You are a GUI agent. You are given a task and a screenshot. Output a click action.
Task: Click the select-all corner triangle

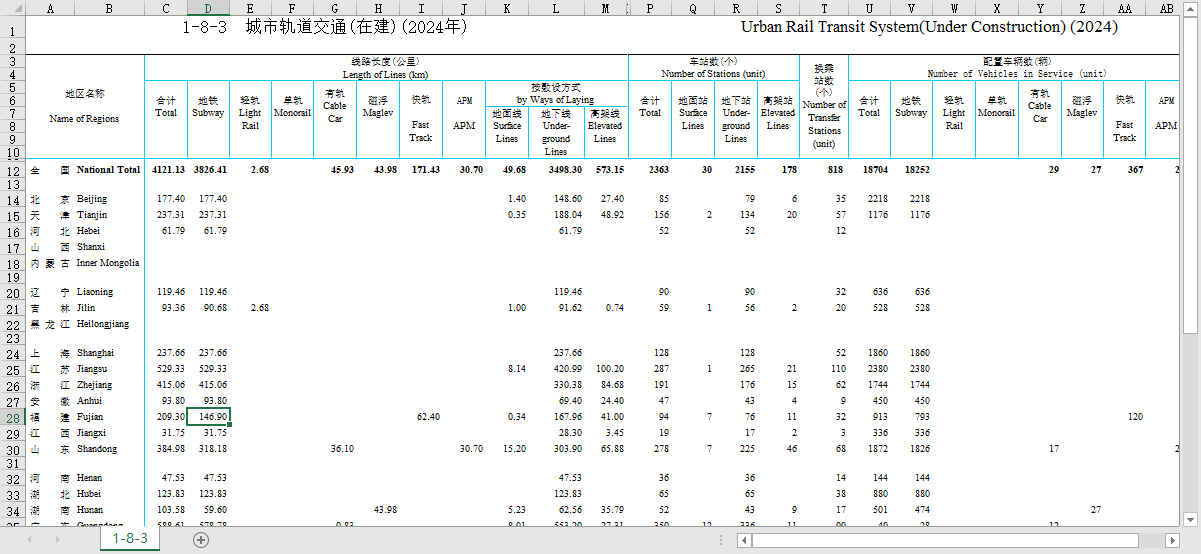pyautogui.click(x=12, y=7)
